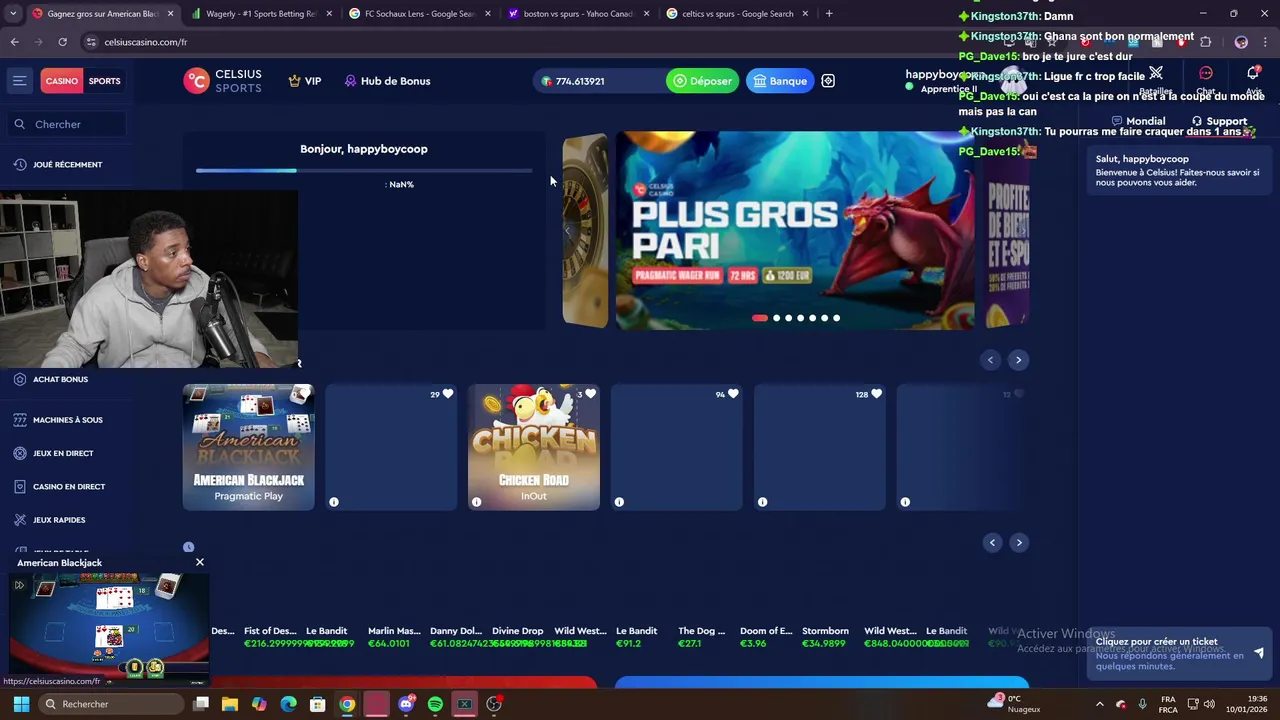The image size is (1280, 720).
Task: Click the Celsius Sports logo
Action: coord(222,81)
